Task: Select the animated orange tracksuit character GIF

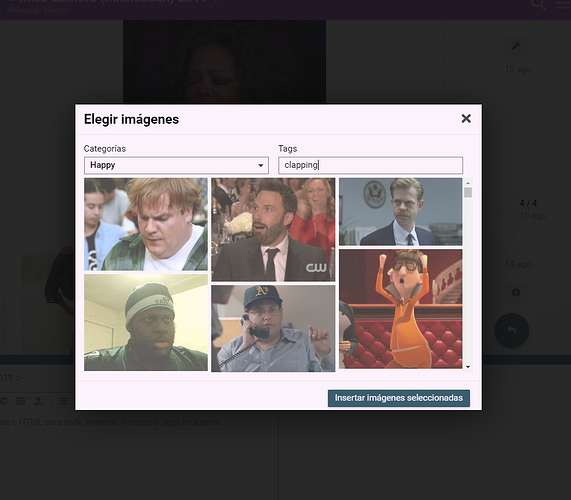Action: point(401,309)
